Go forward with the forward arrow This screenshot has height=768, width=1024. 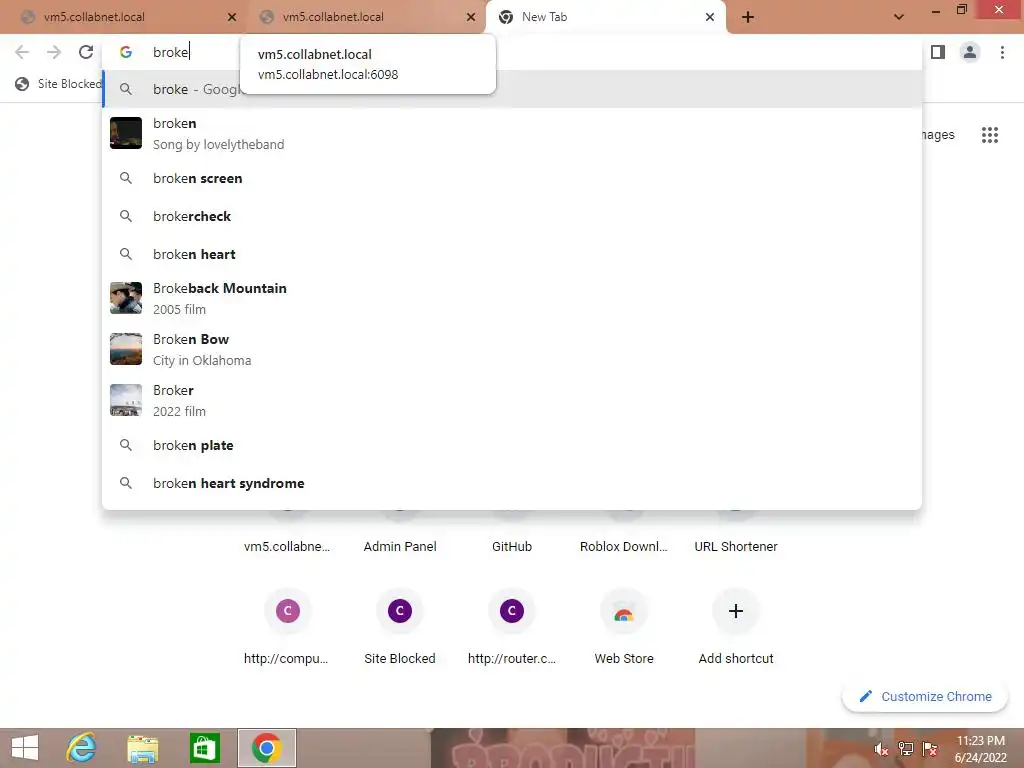point(54,52)
